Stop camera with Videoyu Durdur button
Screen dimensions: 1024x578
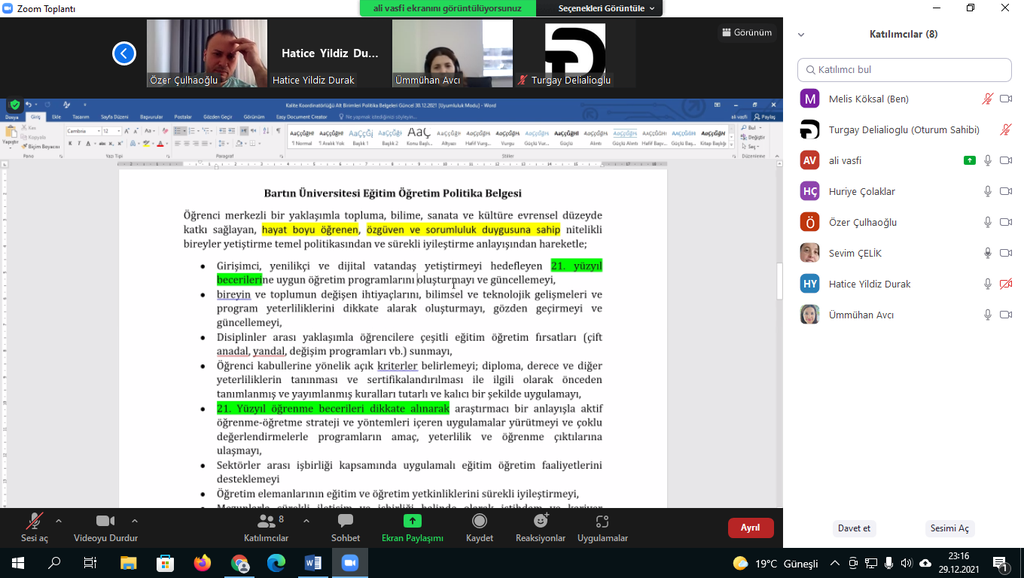(x=105, y=522)
